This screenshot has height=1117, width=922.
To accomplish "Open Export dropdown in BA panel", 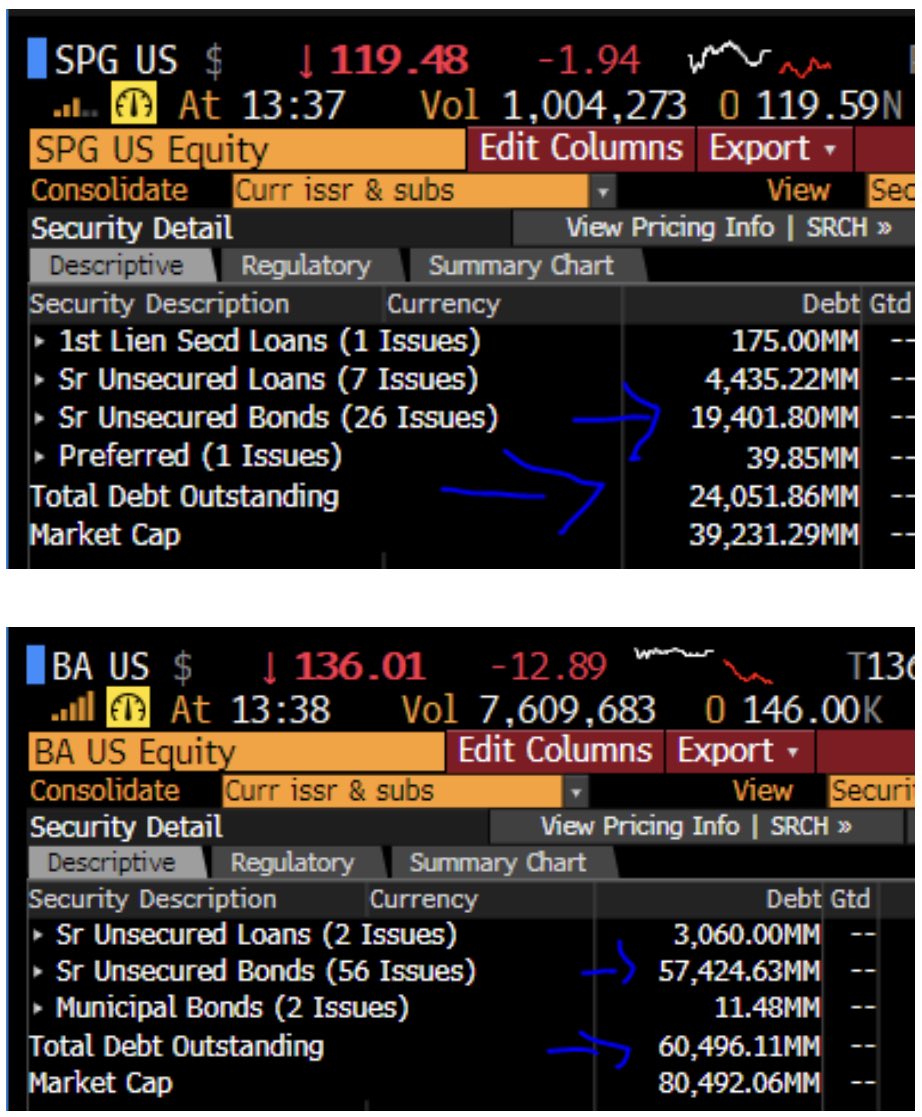I will coord(739,750).
